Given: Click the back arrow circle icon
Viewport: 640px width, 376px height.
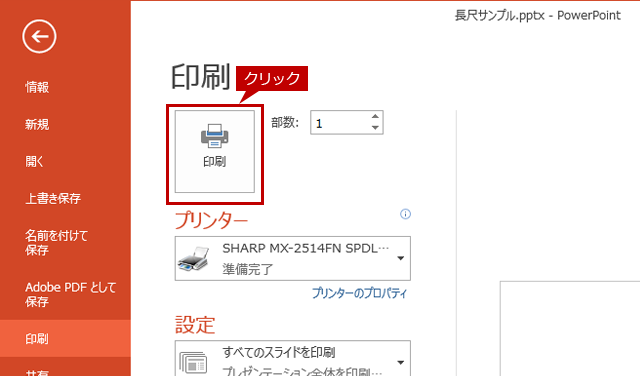Looking at the screenshot, I should pyautogui.click(x=39, y=37).
